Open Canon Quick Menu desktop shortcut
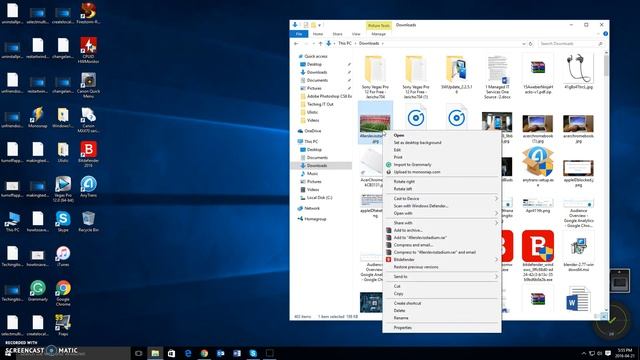Image resolution: width=640 pixels, height=360 pixels. coord(88,85)
